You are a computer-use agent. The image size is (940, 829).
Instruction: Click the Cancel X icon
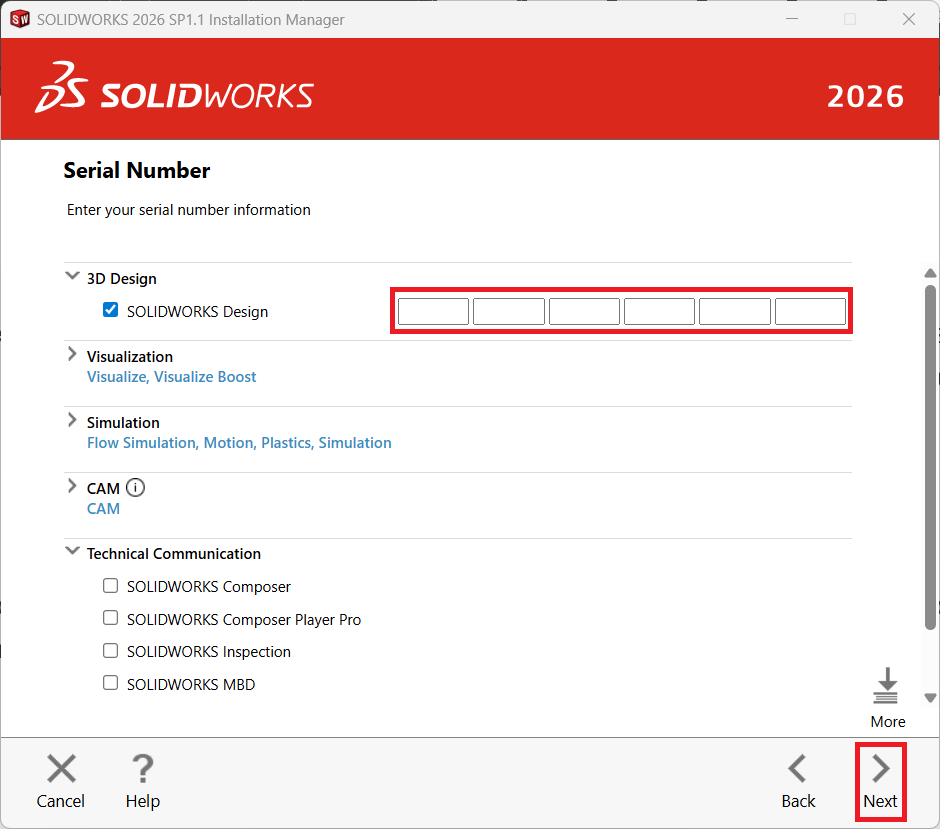click(61, 769)
